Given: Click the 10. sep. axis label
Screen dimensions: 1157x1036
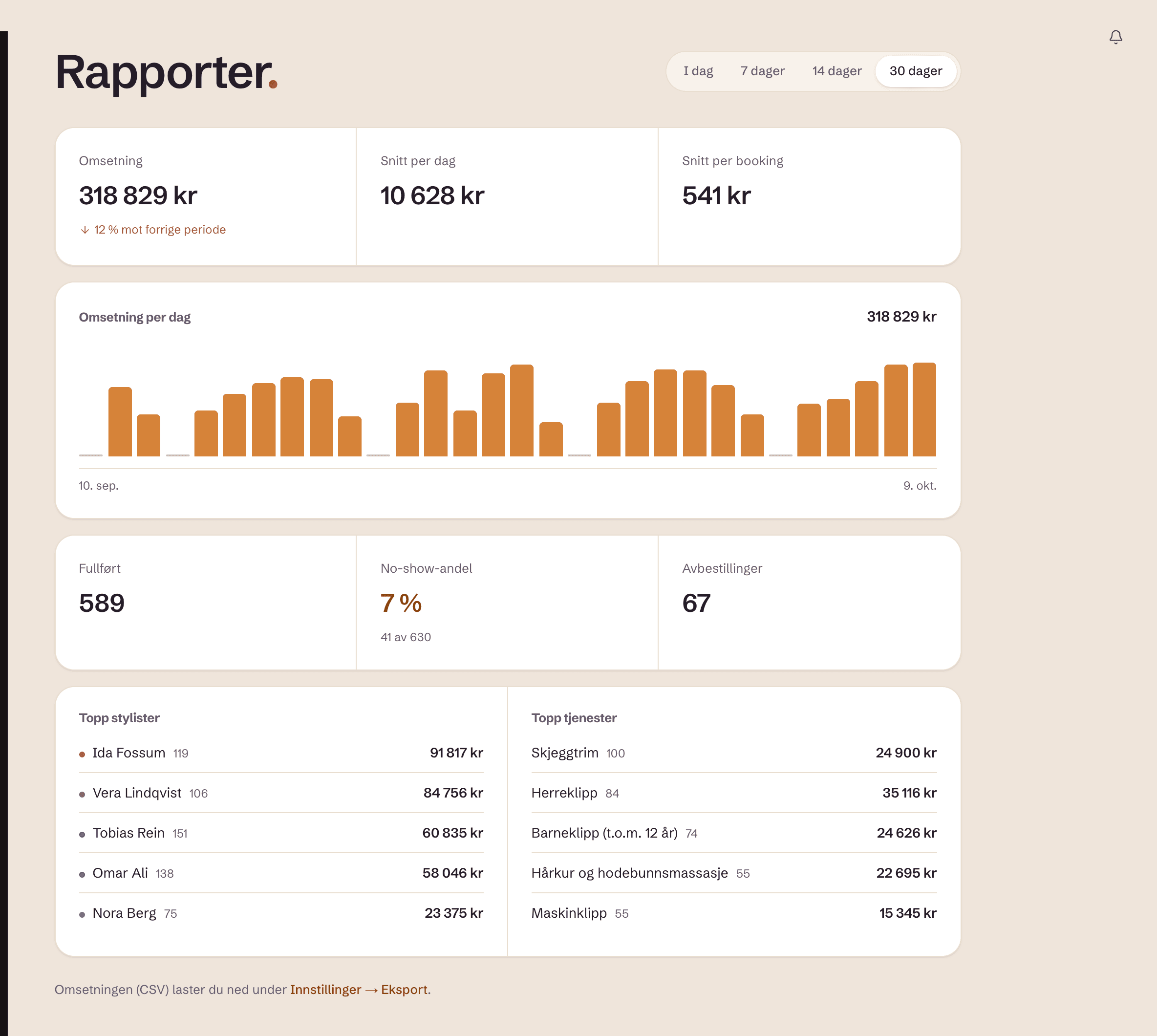Looking at the screenshot, I should pos(99,486).
